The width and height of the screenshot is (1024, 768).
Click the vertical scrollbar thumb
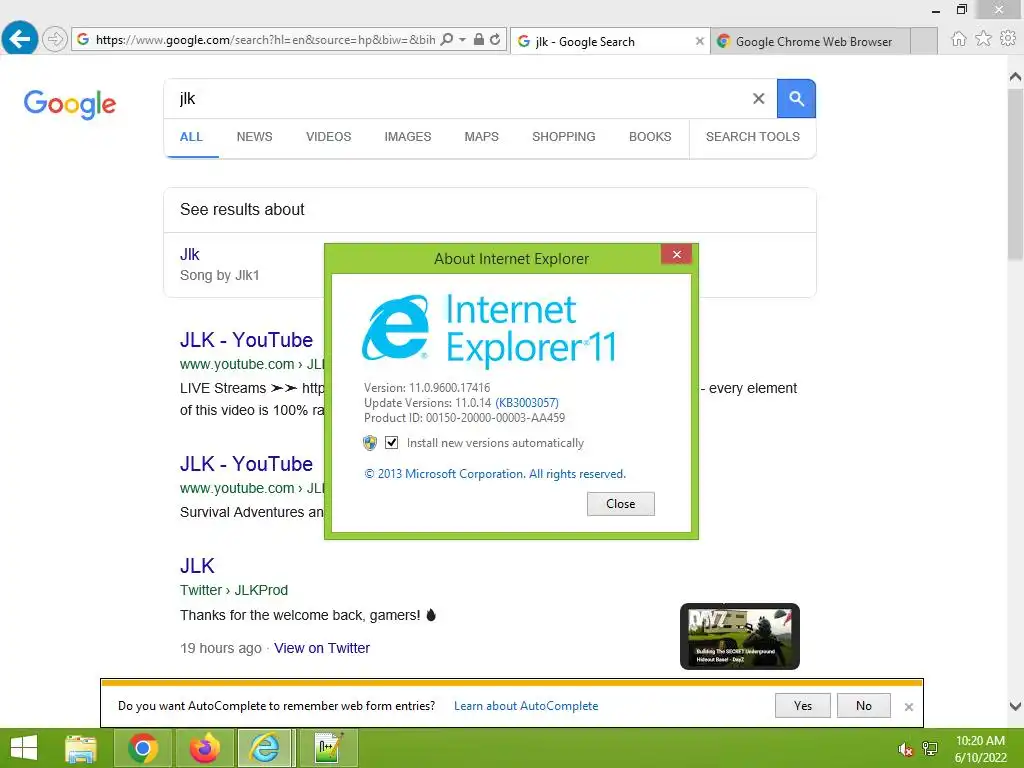[1015, 174]
